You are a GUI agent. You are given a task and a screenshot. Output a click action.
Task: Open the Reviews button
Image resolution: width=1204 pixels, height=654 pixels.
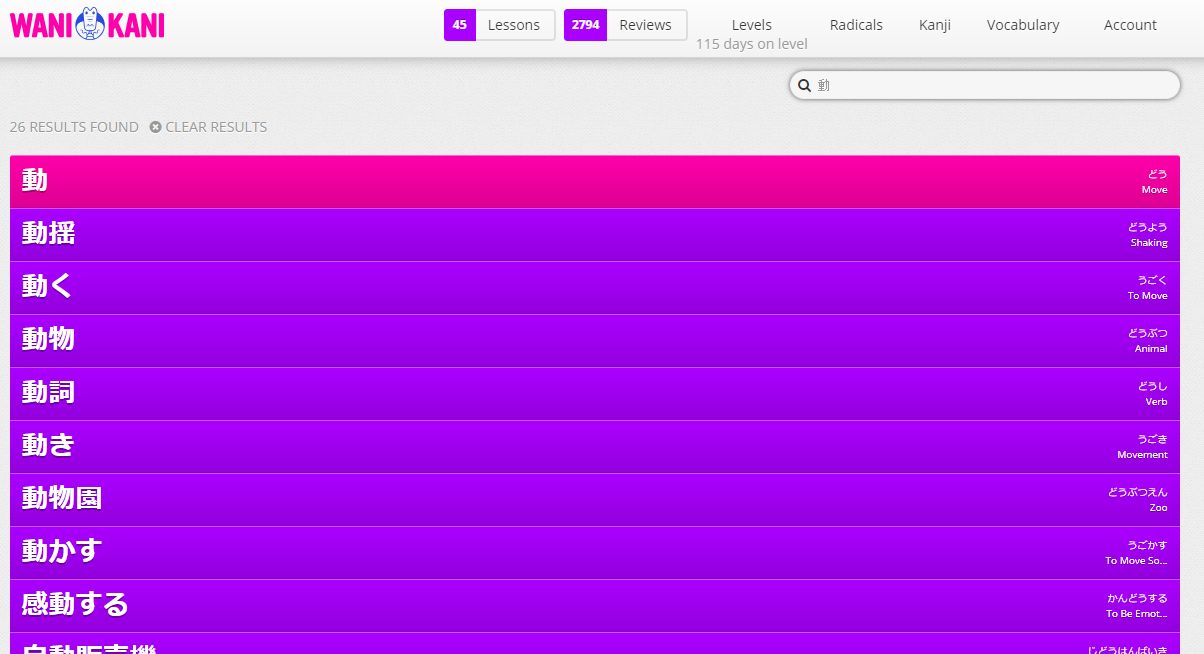click(646, 25)
